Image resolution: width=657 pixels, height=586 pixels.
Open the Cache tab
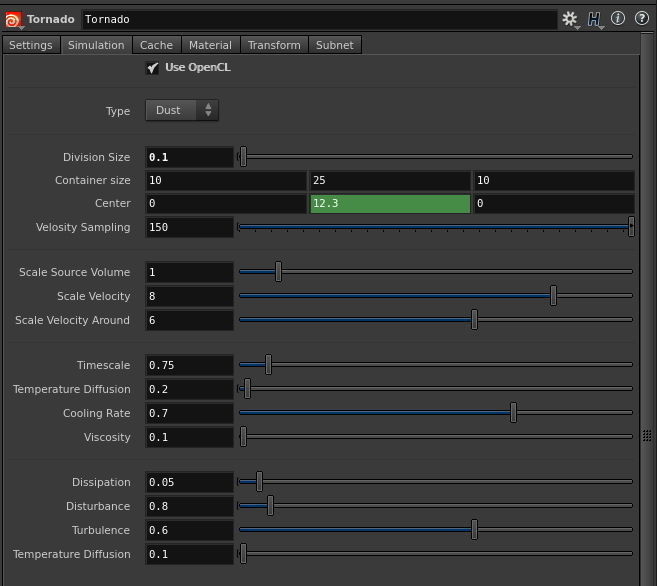coord(156,45)
